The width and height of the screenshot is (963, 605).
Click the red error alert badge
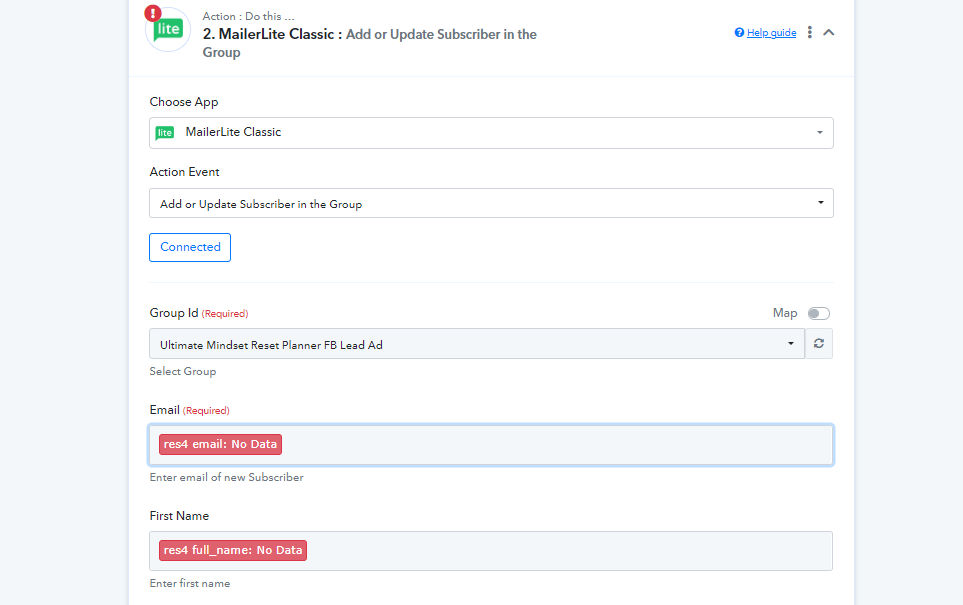coord(153,13)
